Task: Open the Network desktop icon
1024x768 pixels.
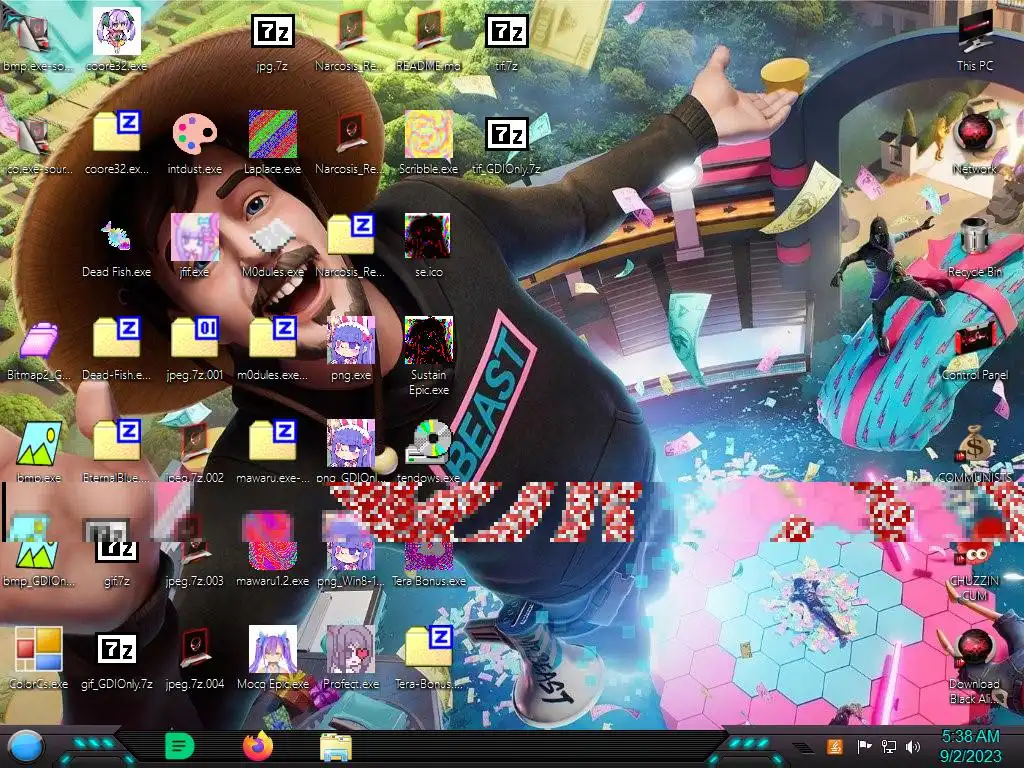Action: tap(975, 135)
